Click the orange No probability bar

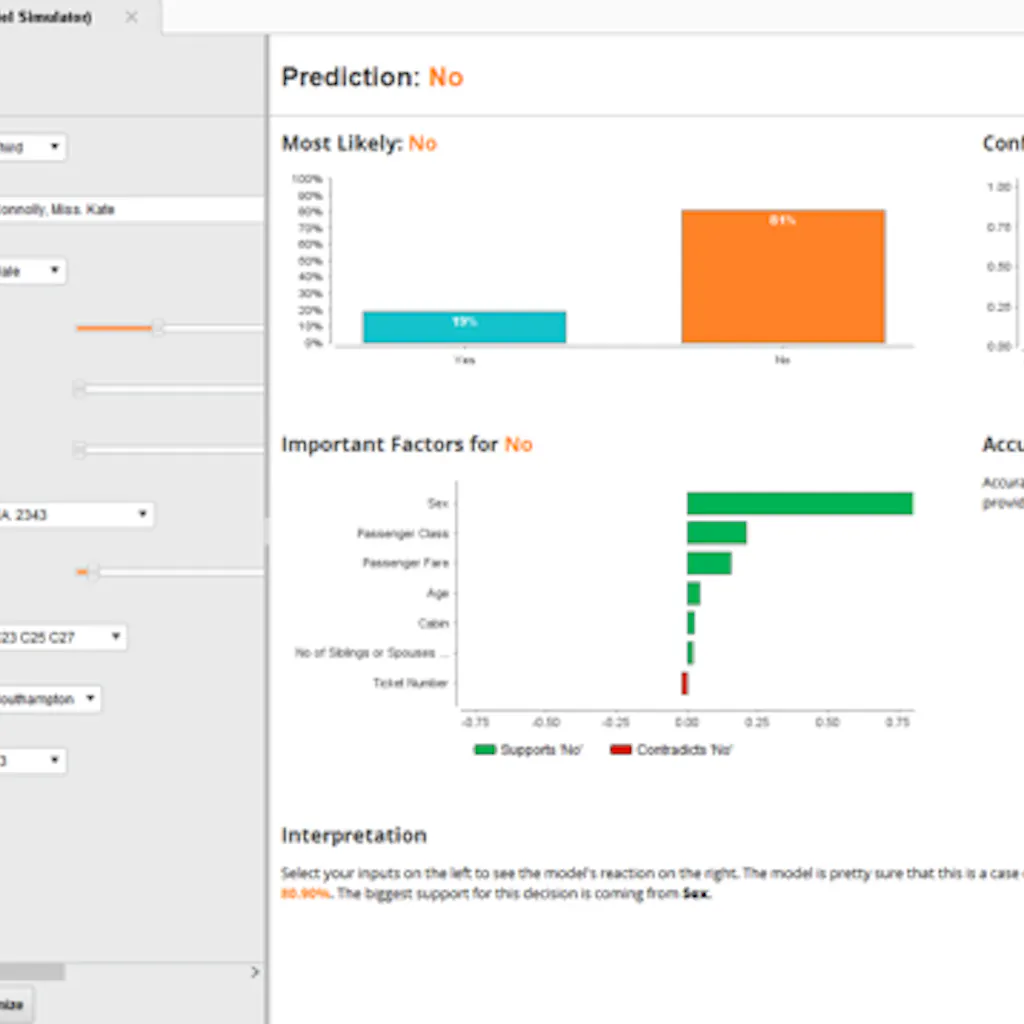coord(783,276)
